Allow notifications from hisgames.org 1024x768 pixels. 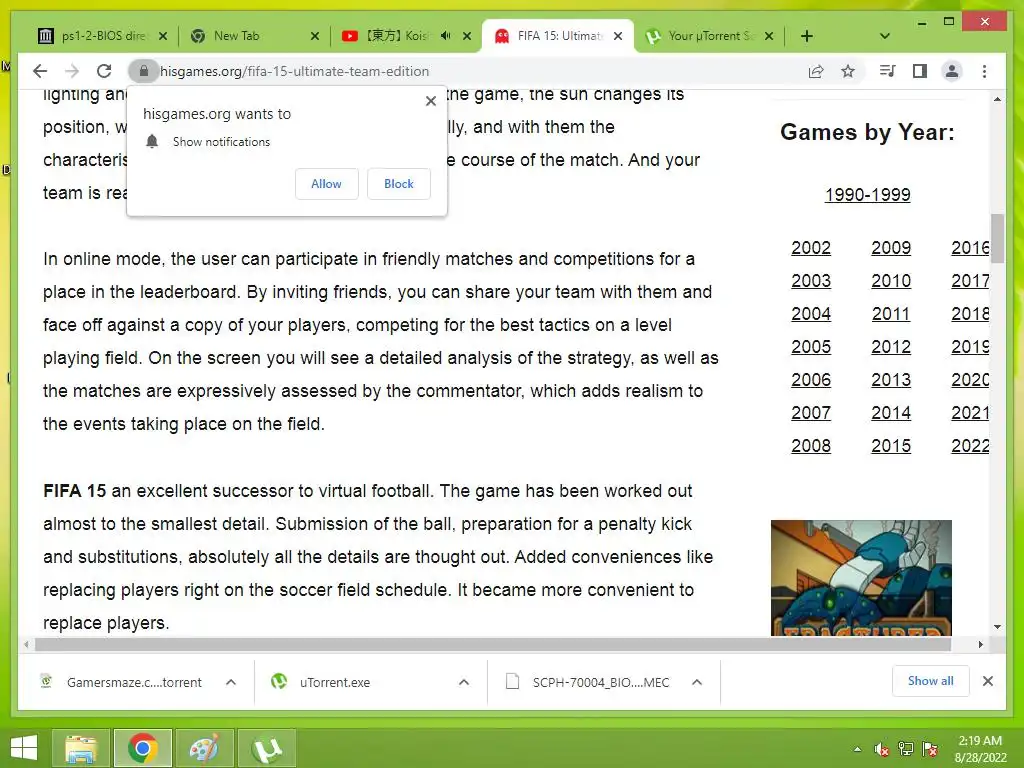coord(327,184)
